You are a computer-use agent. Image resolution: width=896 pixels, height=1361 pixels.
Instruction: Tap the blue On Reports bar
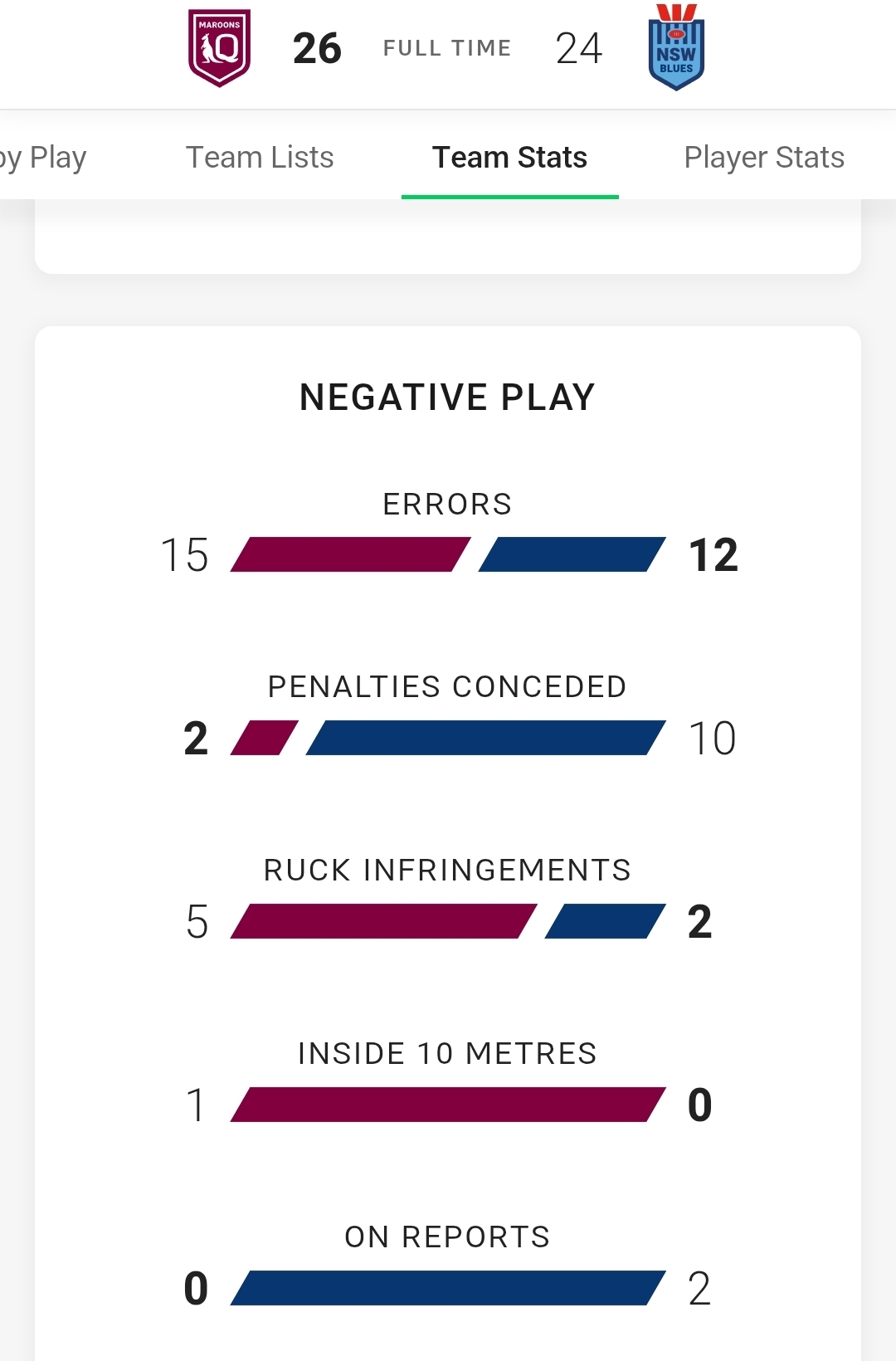tap(448, 1288)
